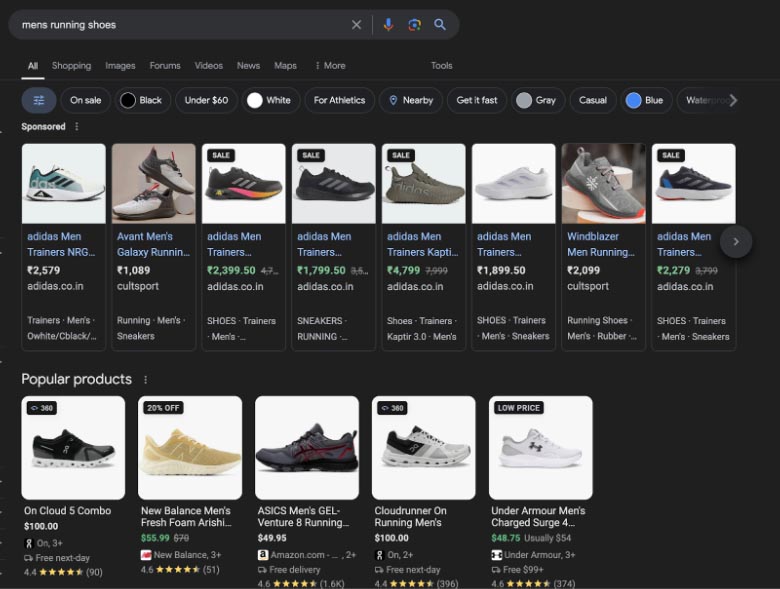The image size is (780, 589).
Task: Click the 20% OFF badge on New Balance
Action: pyautogui.click(x=163, y=408)
